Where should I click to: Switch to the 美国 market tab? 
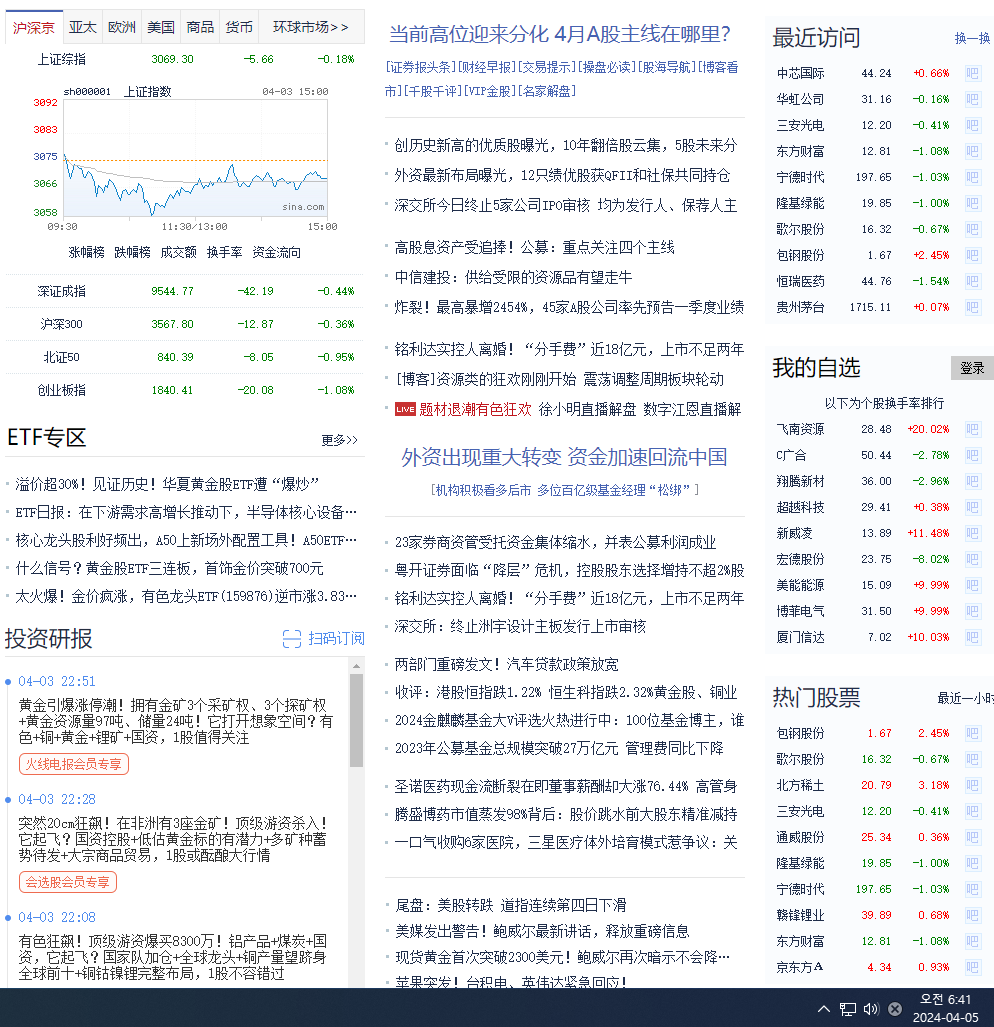coord(161,27)
